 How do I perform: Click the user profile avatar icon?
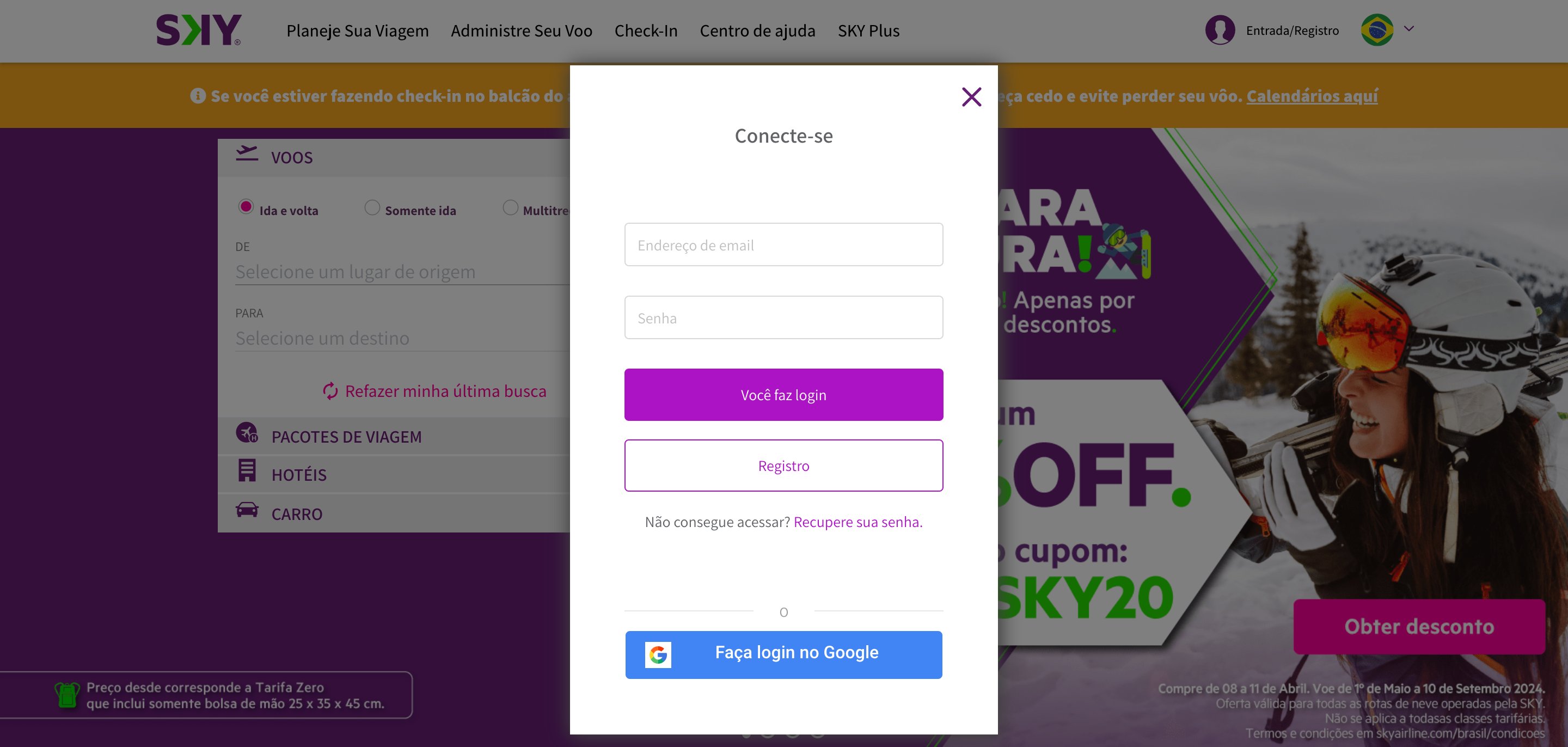coord(1220,30)
